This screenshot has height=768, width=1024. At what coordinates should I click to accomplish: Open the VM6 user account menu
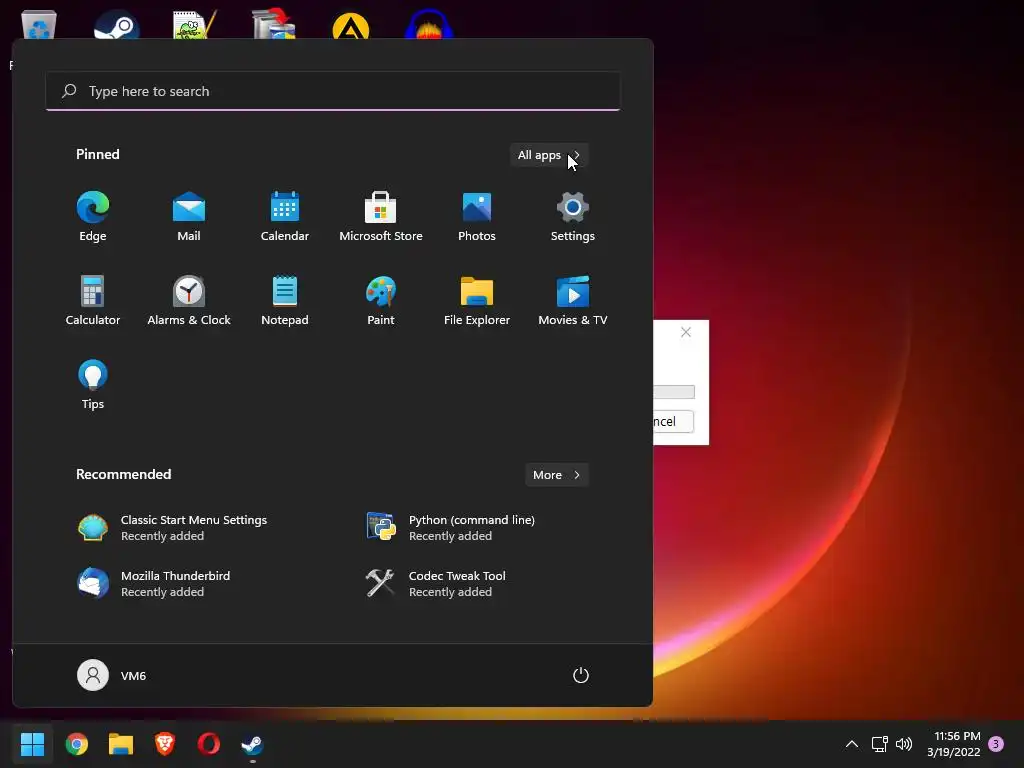click(x=112, y=675)
